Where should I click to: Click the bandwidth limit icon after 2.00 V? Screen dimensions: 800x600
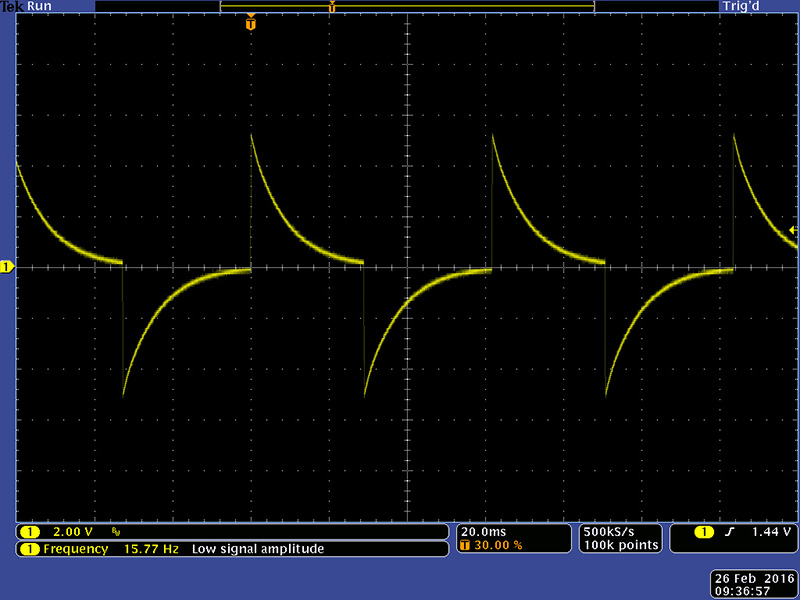[116, 532]
